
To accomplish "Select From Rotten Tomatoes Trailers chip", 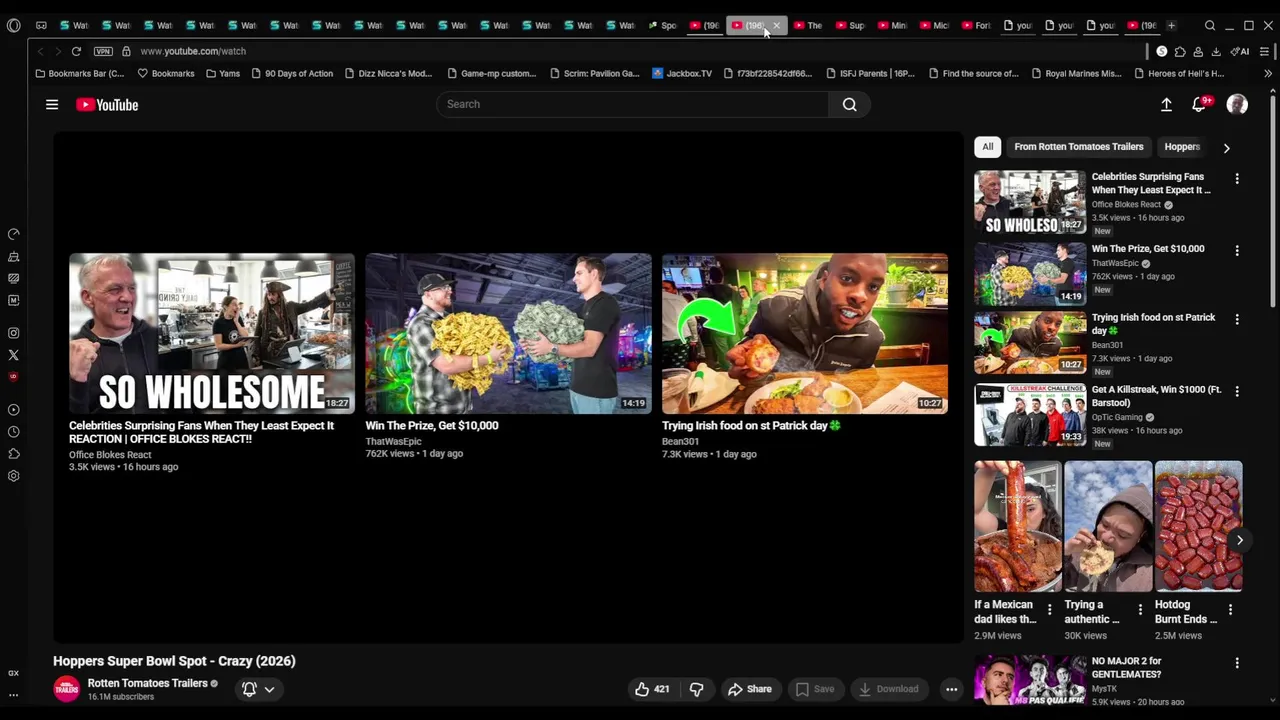I will (x=1078, y=147).
